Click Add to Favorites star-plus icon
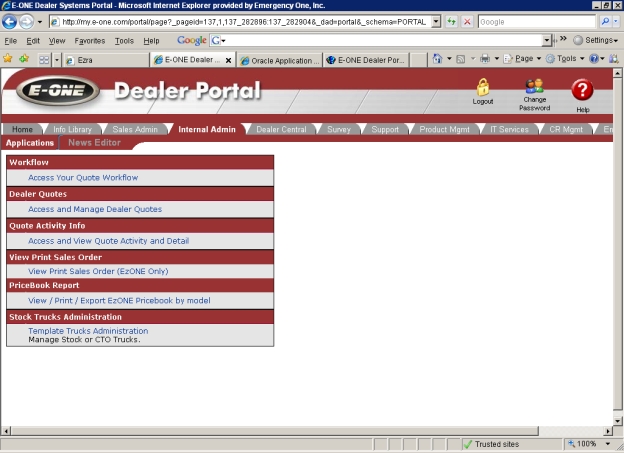The height and width of the screenshot is (453, 624). click(24, 59)
